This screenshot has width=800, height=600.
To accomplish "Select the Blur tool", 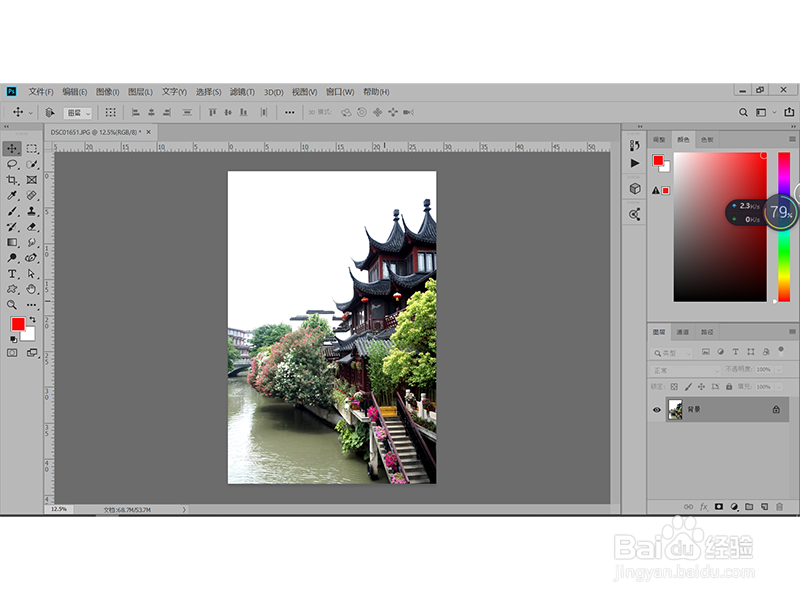I will [32, 242].
